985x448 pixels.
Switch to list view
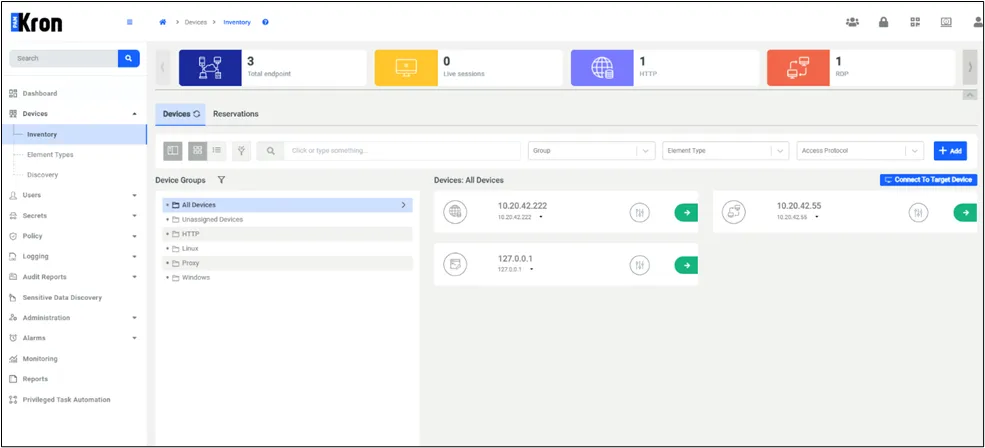(x=217, y=151)
